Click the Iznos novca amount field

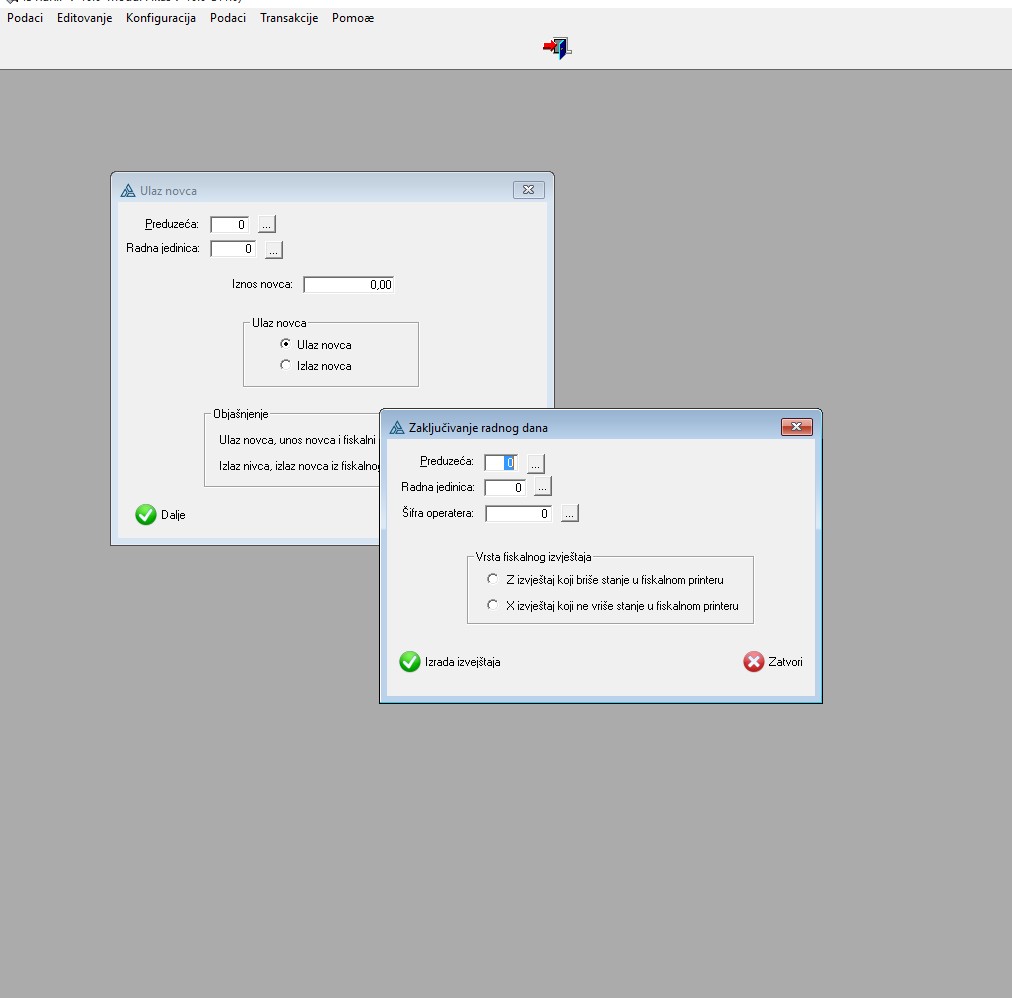(349, 285)
